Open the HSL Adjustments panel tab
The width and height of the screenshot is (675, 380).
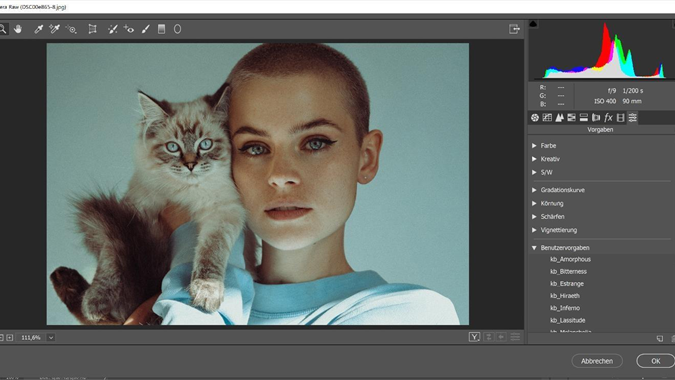point(571,117)
